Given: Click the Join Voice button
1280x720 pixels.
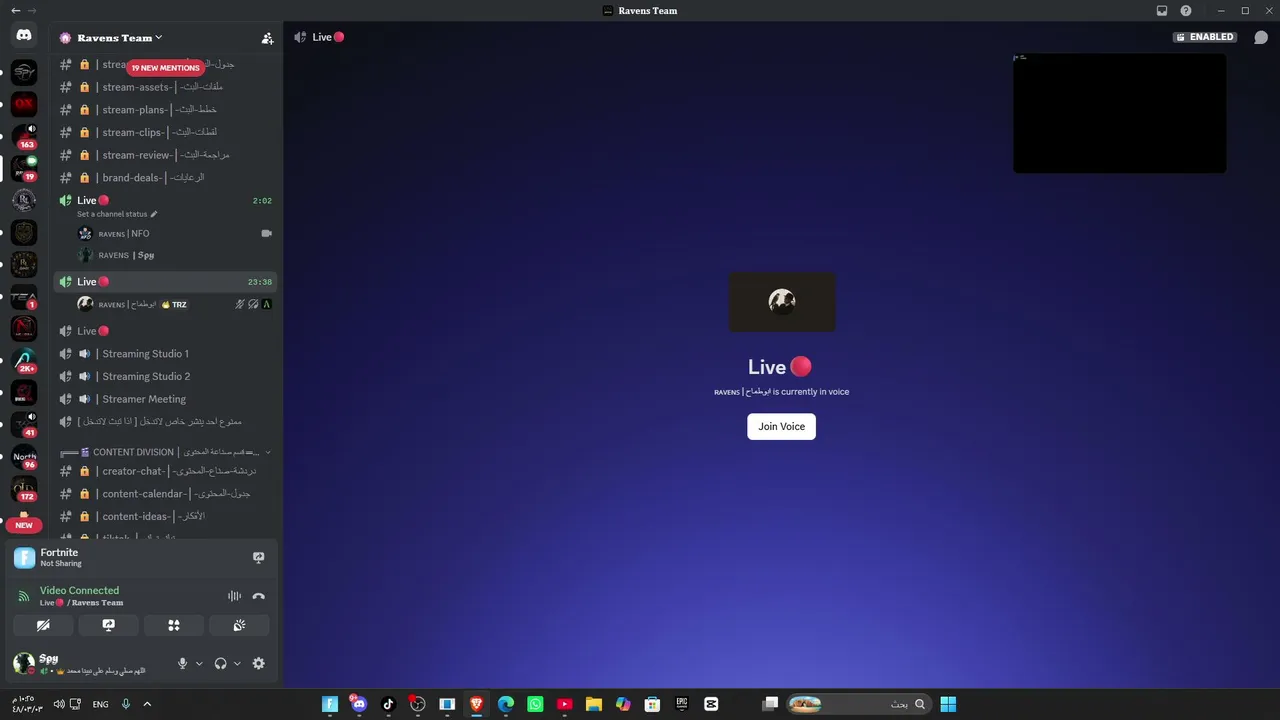Looking at the screenshot, I should pyautogui.click(x=781, y=426).
